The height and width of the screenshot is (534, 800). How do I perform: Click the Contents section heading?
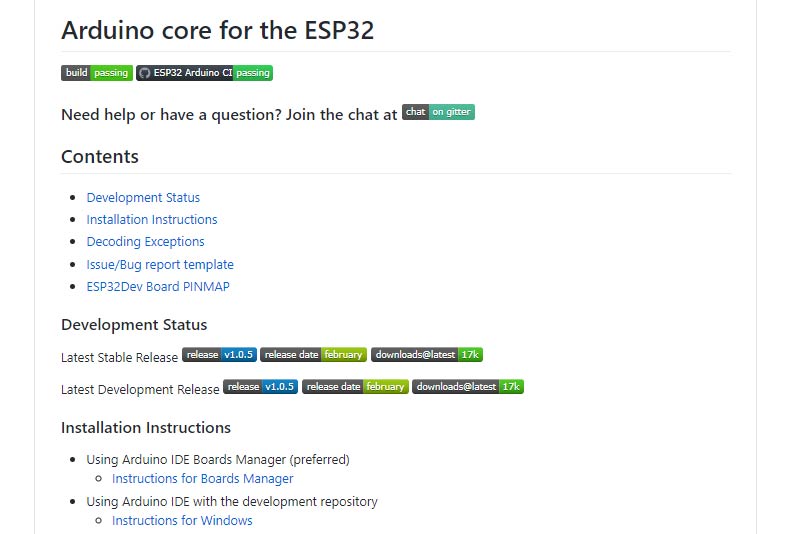[100, 157]
